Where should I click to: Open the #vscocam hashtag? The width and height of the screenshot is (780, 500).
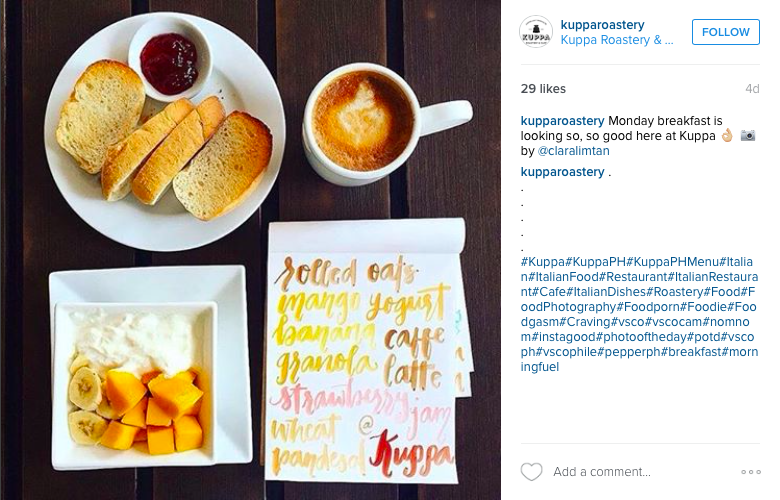(674, 321)
